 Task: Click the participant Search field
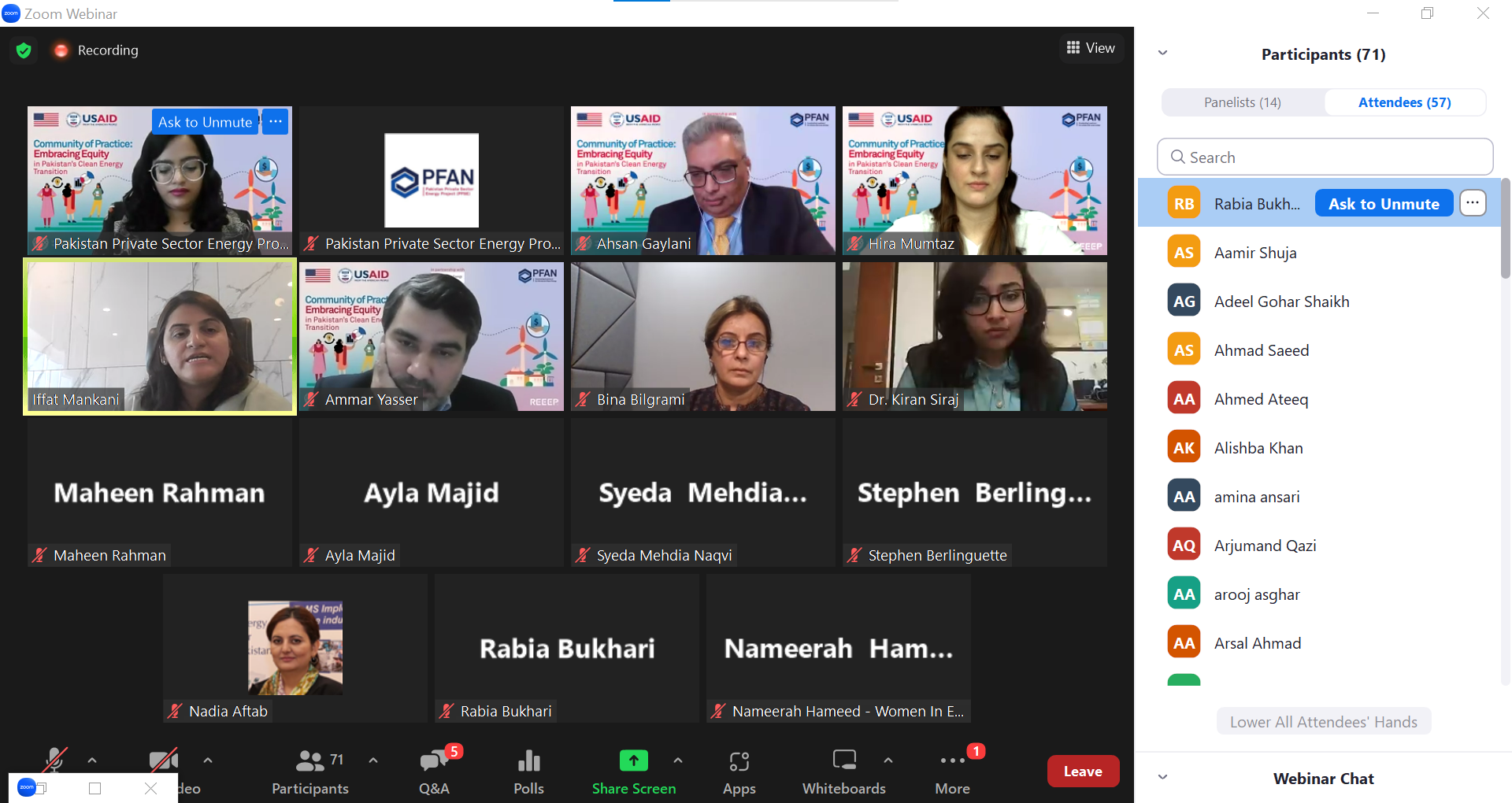coord(1325,157)
